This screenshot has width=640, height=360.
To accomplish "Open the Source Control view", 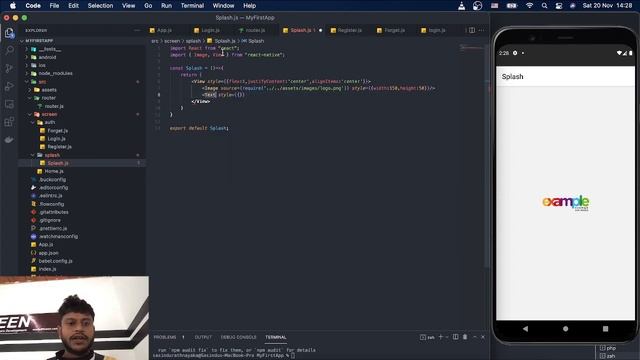I will (x=9, y=68).
